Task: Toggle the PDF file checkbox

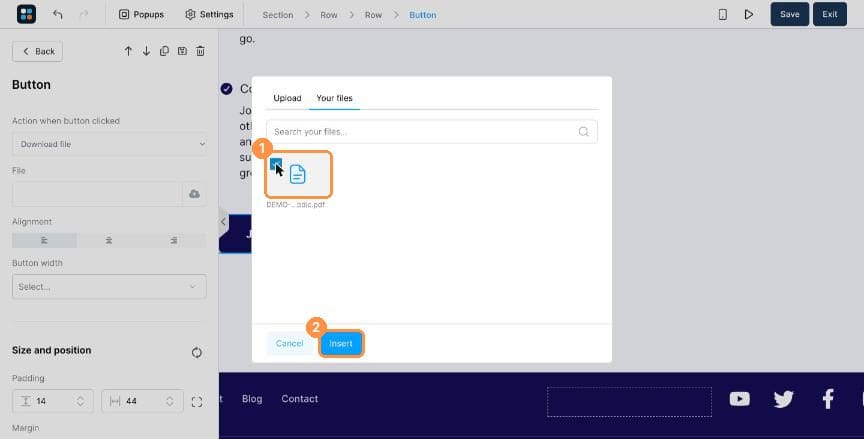Action: (276, 164)
